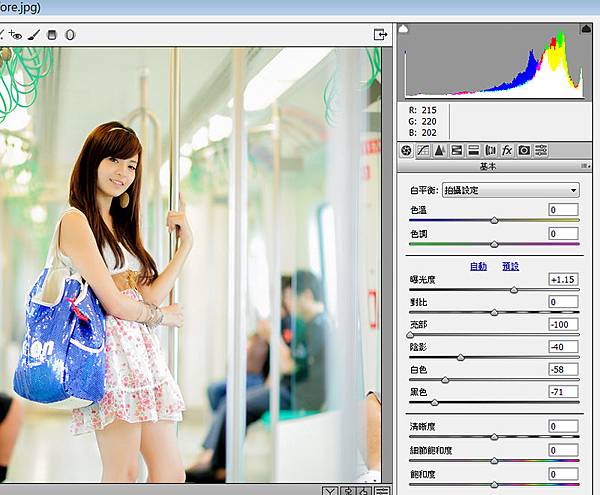Click the 對比 contrast value field

[563, 302]
